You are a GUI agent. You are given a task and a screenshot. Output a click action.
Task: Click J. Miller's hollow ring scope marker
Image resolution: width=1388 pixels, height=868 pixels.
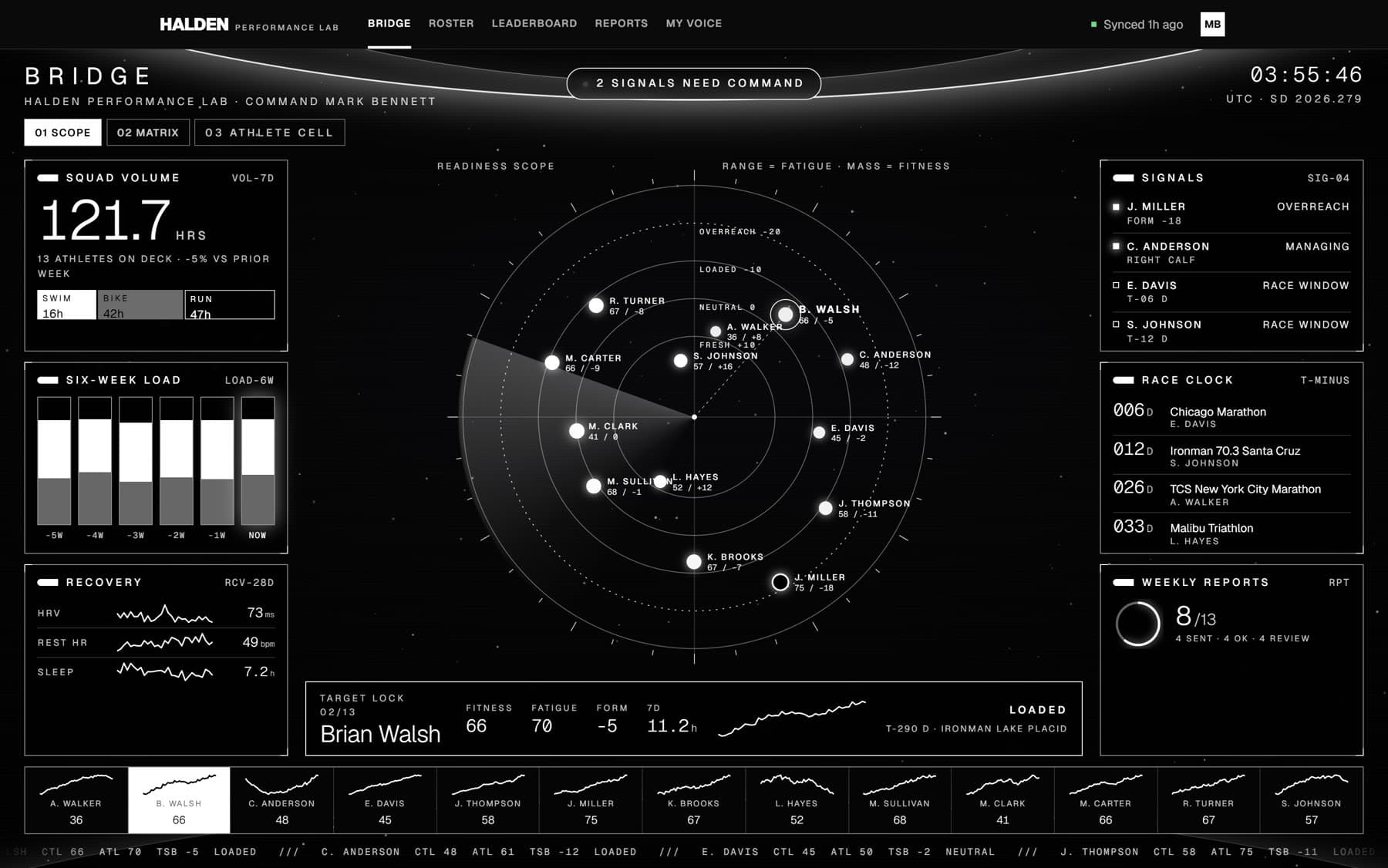(x=780, y=582)
